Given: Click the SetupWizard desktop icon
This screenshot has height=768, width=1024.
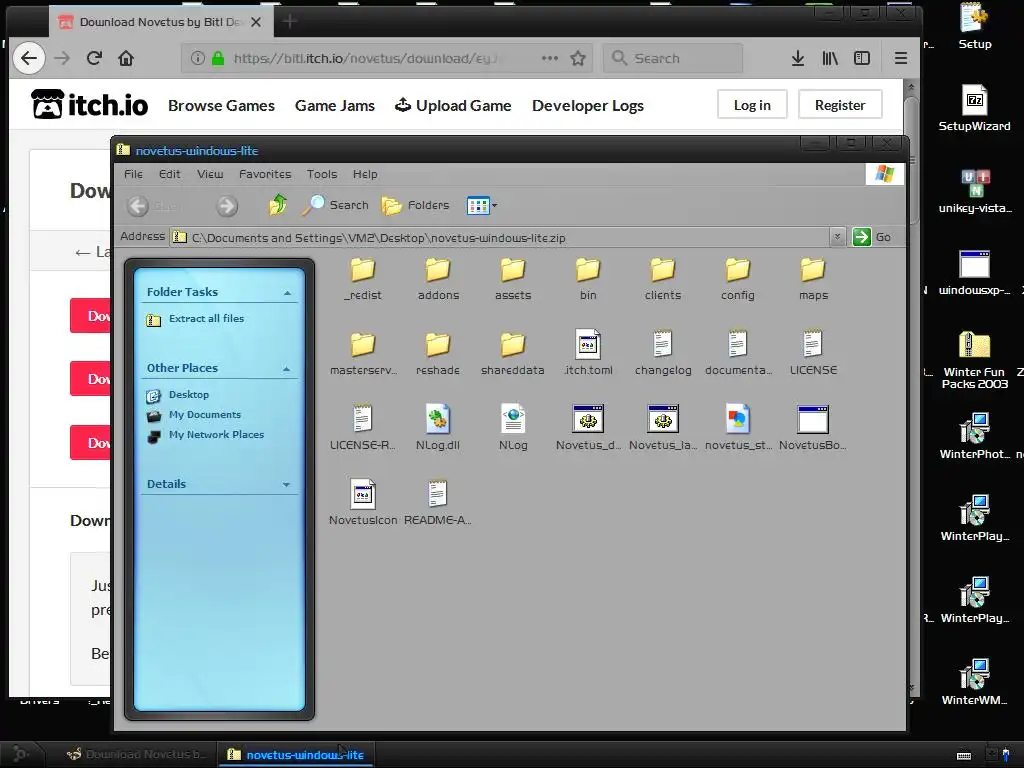Looking at the screenshot, I should tap(974, 108).
